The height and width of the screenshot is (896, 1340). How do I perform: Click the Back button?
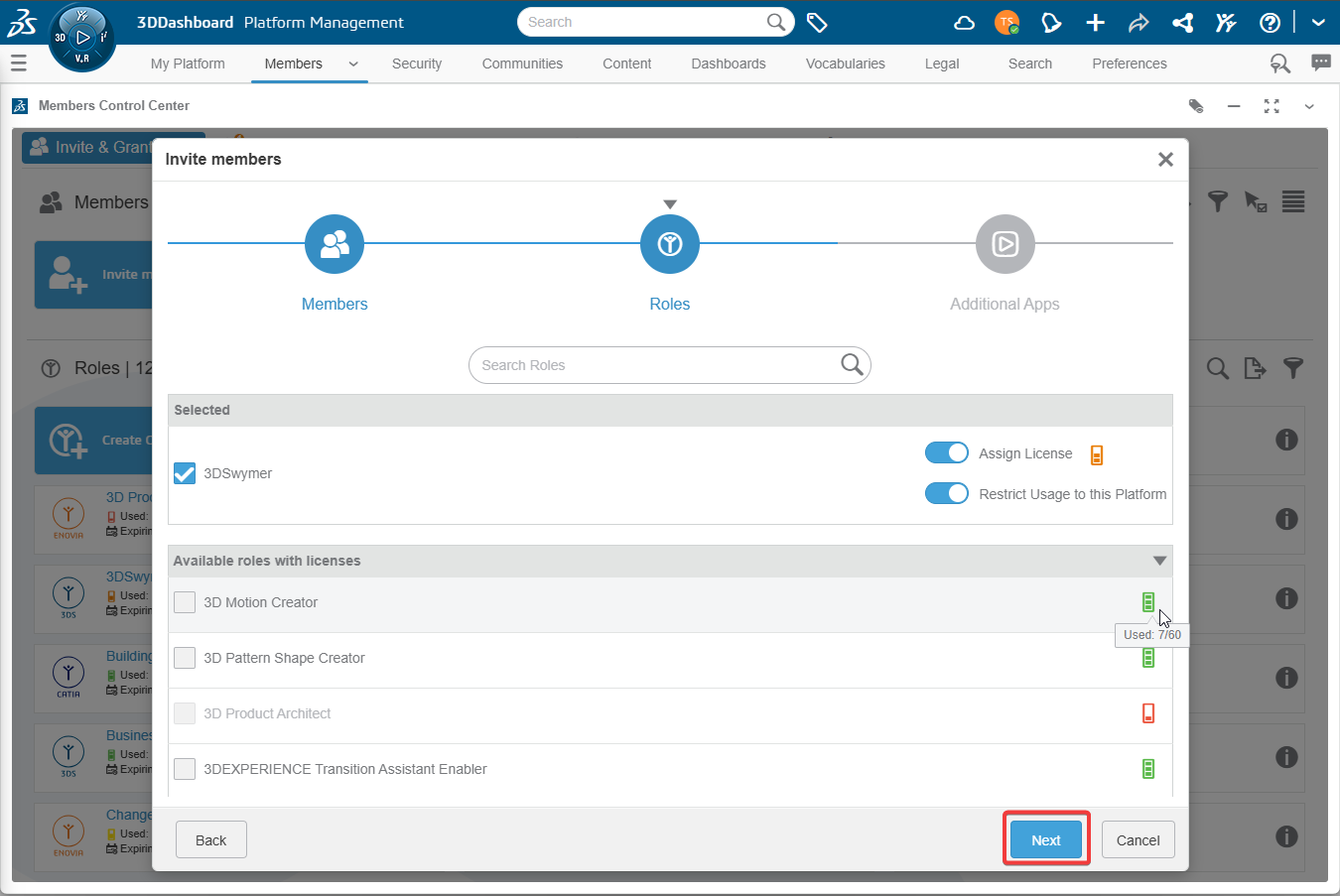tap(211, 839)
